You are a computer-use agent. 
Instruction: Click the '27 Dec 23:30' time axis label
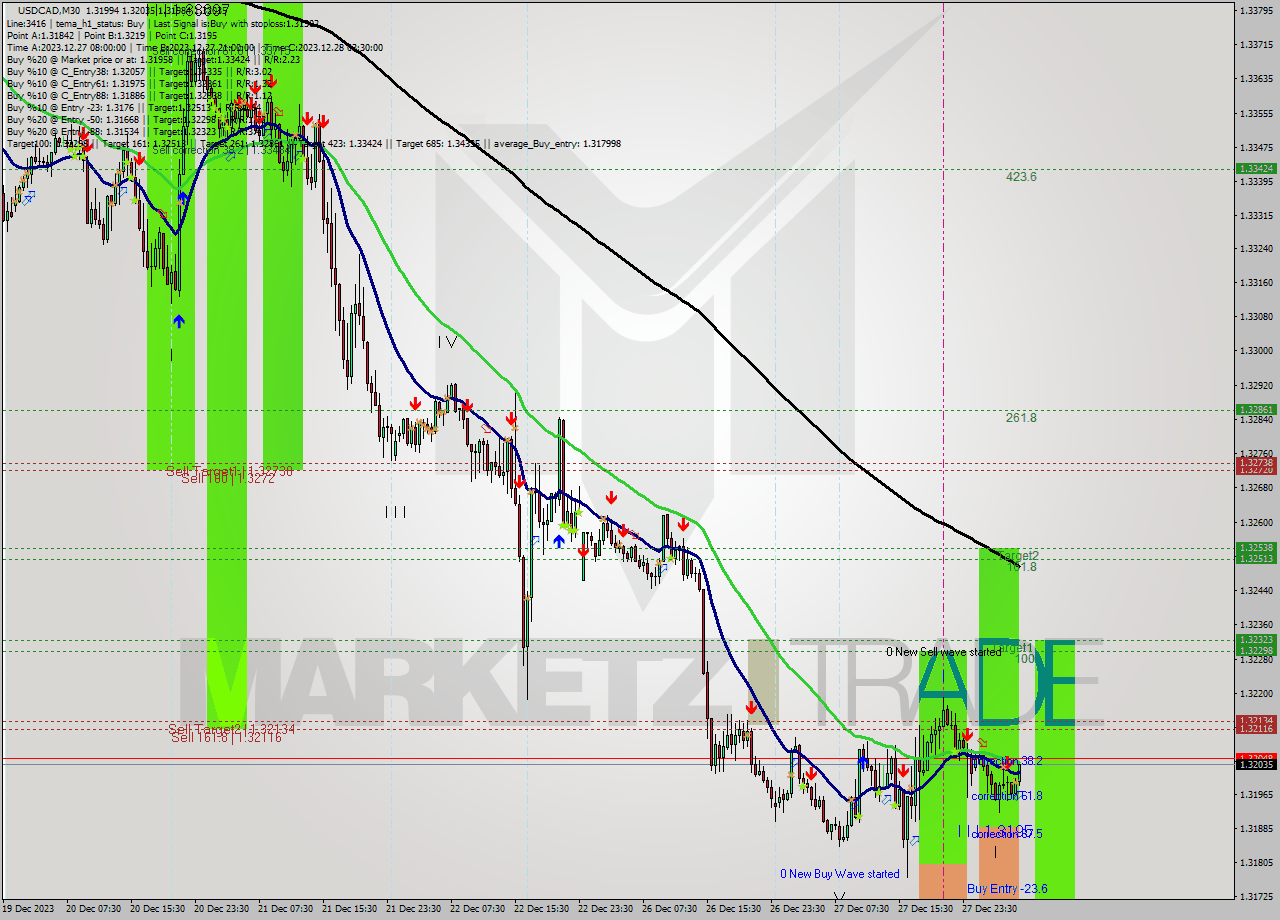coord(990,909)
